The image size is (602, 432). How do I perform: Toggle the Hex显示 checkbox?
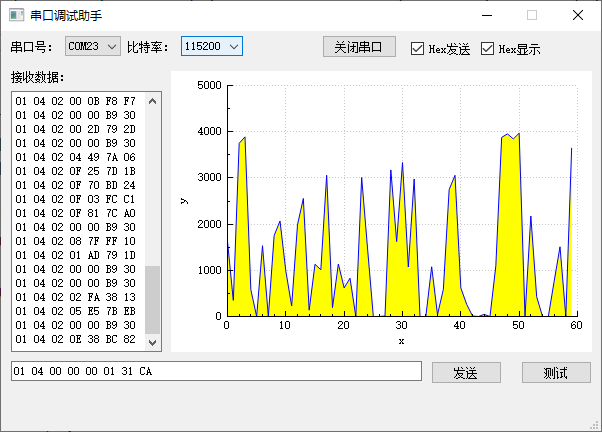point(488,49)
